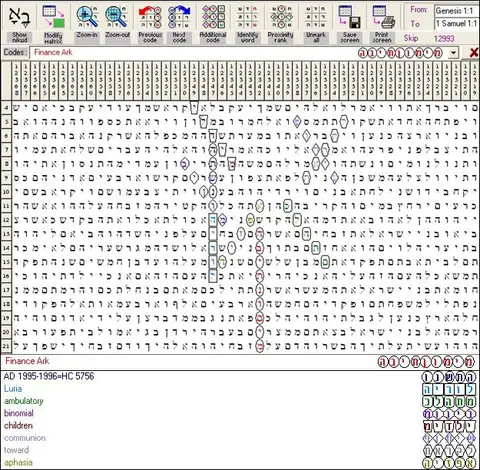
Task: Select the binomial term in list
Action: point(19,414)
